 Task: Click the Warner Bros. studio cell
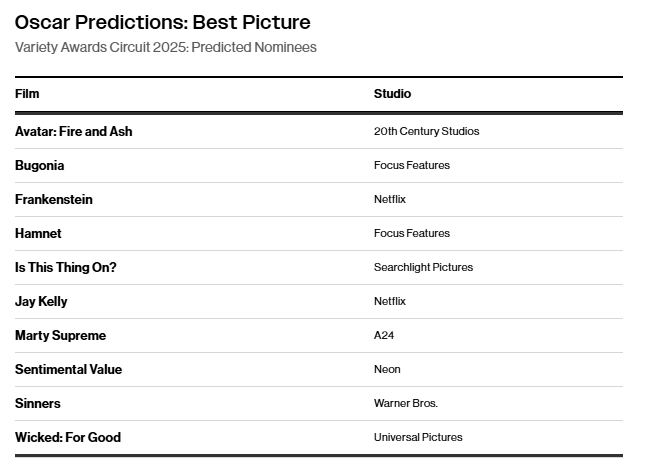[406, 404]
